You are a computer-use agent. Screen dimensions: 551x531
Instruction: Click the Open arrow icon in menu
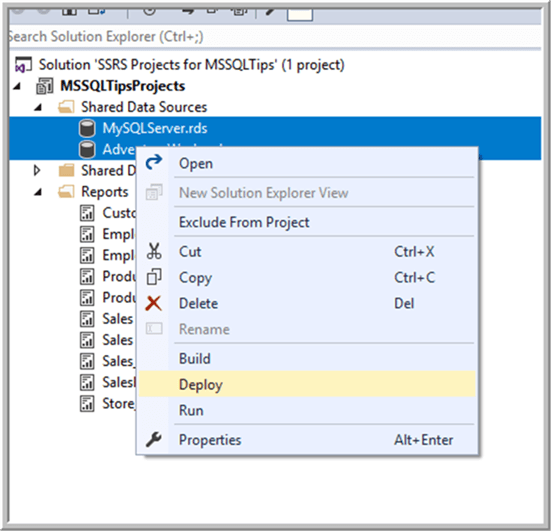(154, 162)
